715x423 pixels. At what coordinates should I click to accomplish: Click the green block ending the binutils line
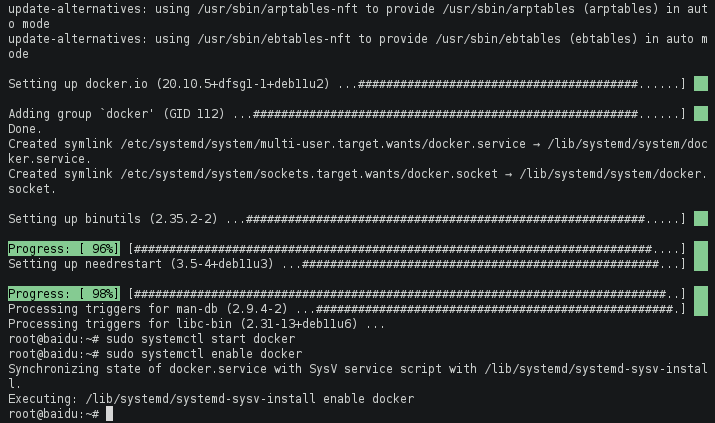coord(700,218)
